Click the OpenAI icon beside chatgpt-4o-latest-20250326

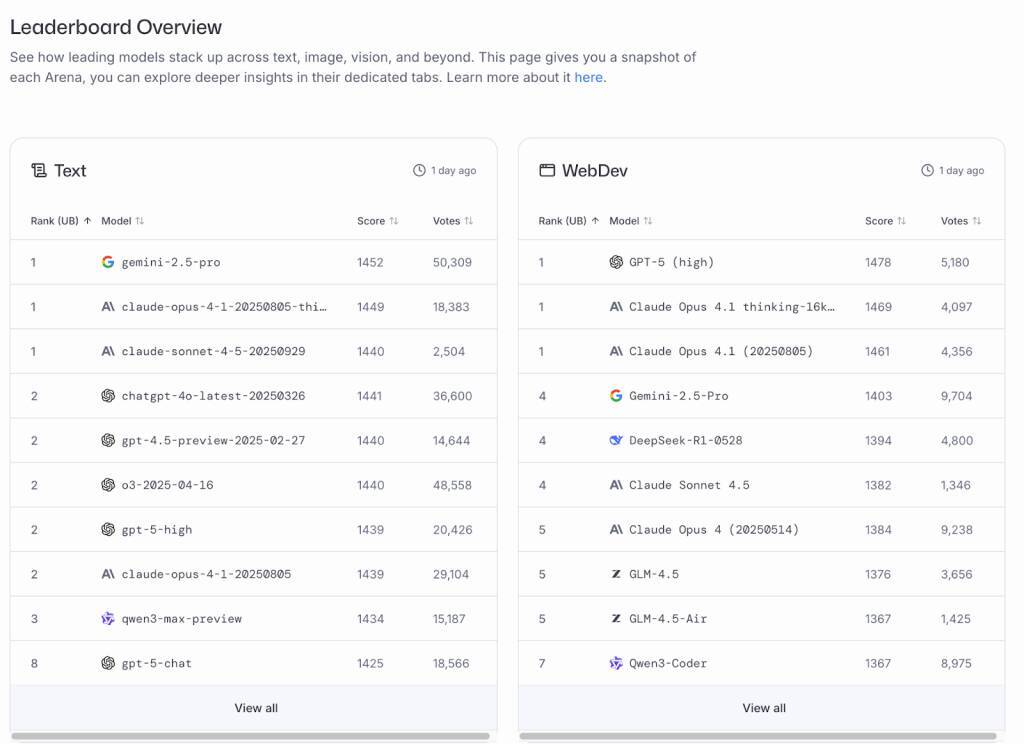tap(108, 396)
